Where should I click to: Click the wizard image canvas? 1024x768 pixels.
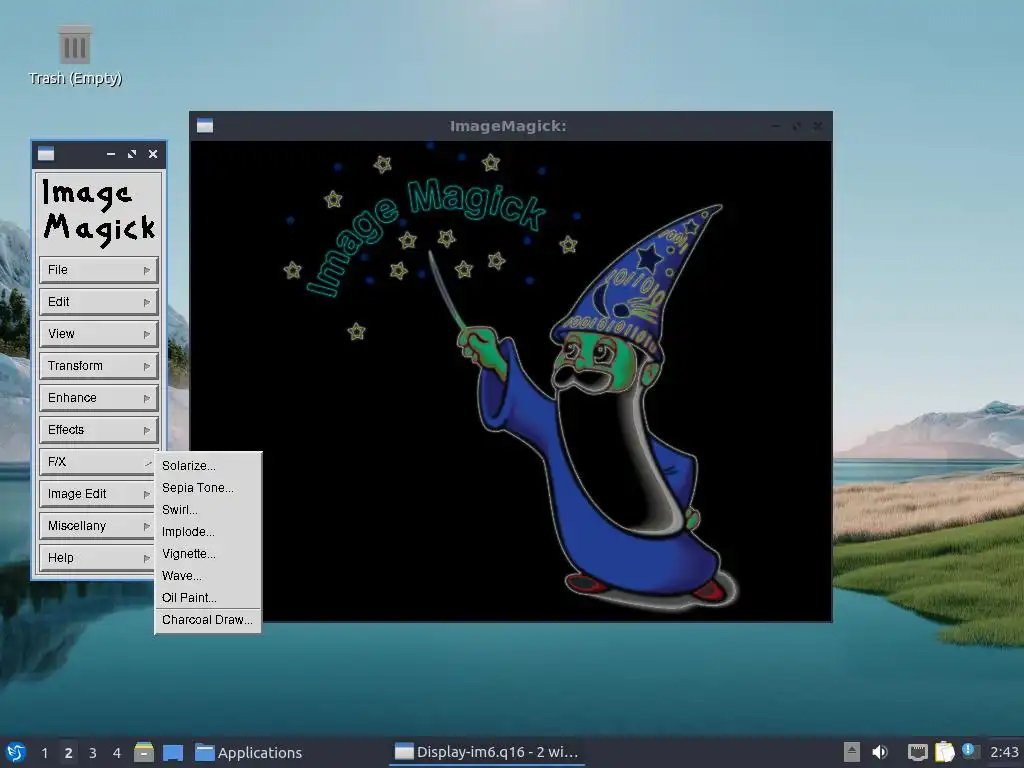511,381
